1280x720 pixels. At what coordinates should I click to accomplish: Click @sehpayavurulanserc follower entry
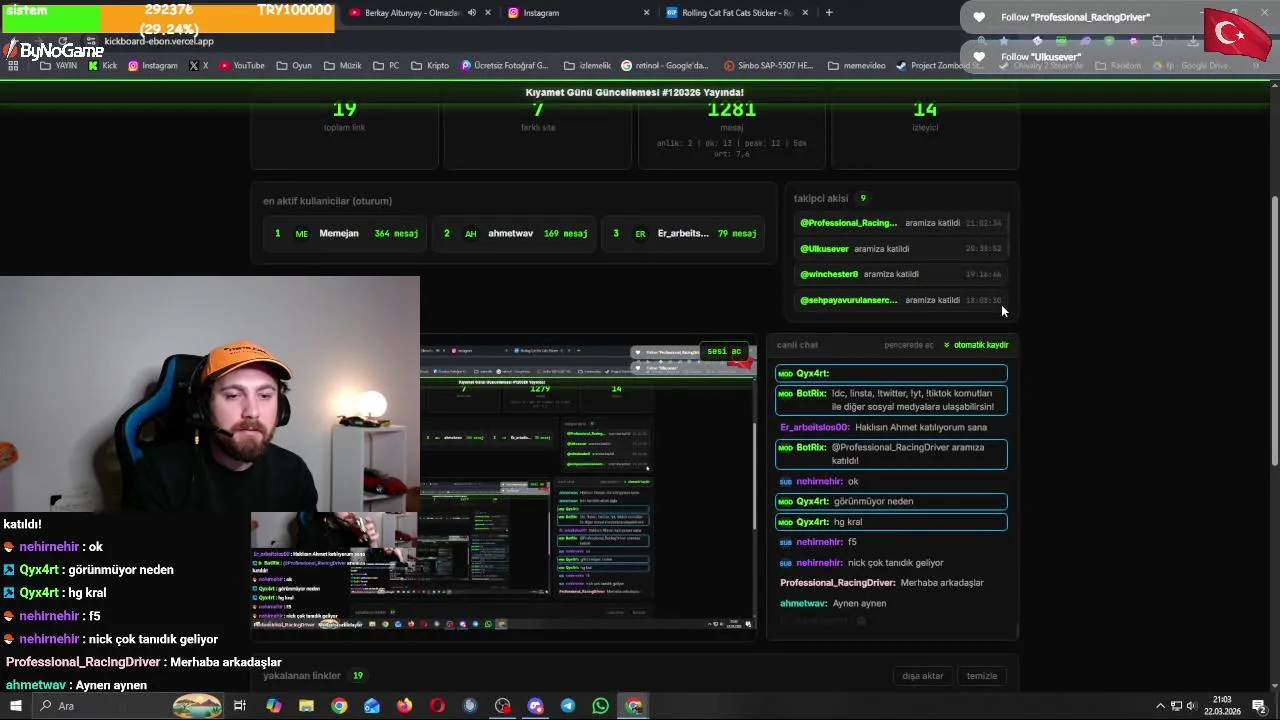[x=900, y=300]
